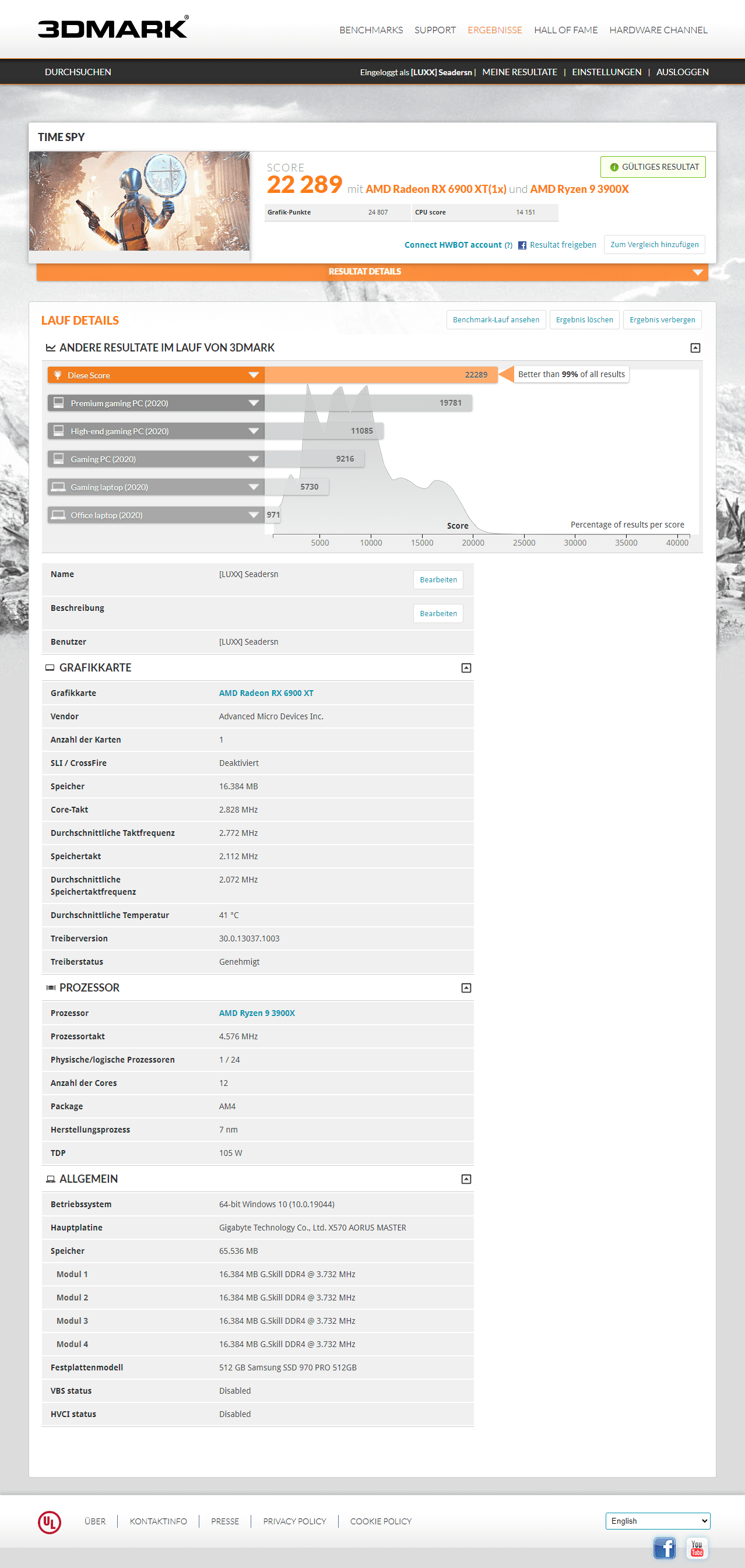The height and width of the screenshot is (1568, 745).
Task: Collapse the Andere Resultate section
Action: pos(695,347)
